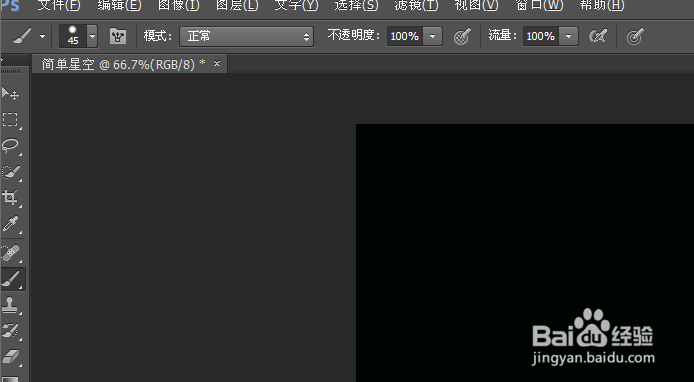Open the 窗口(W) menu

click(539, 5)
